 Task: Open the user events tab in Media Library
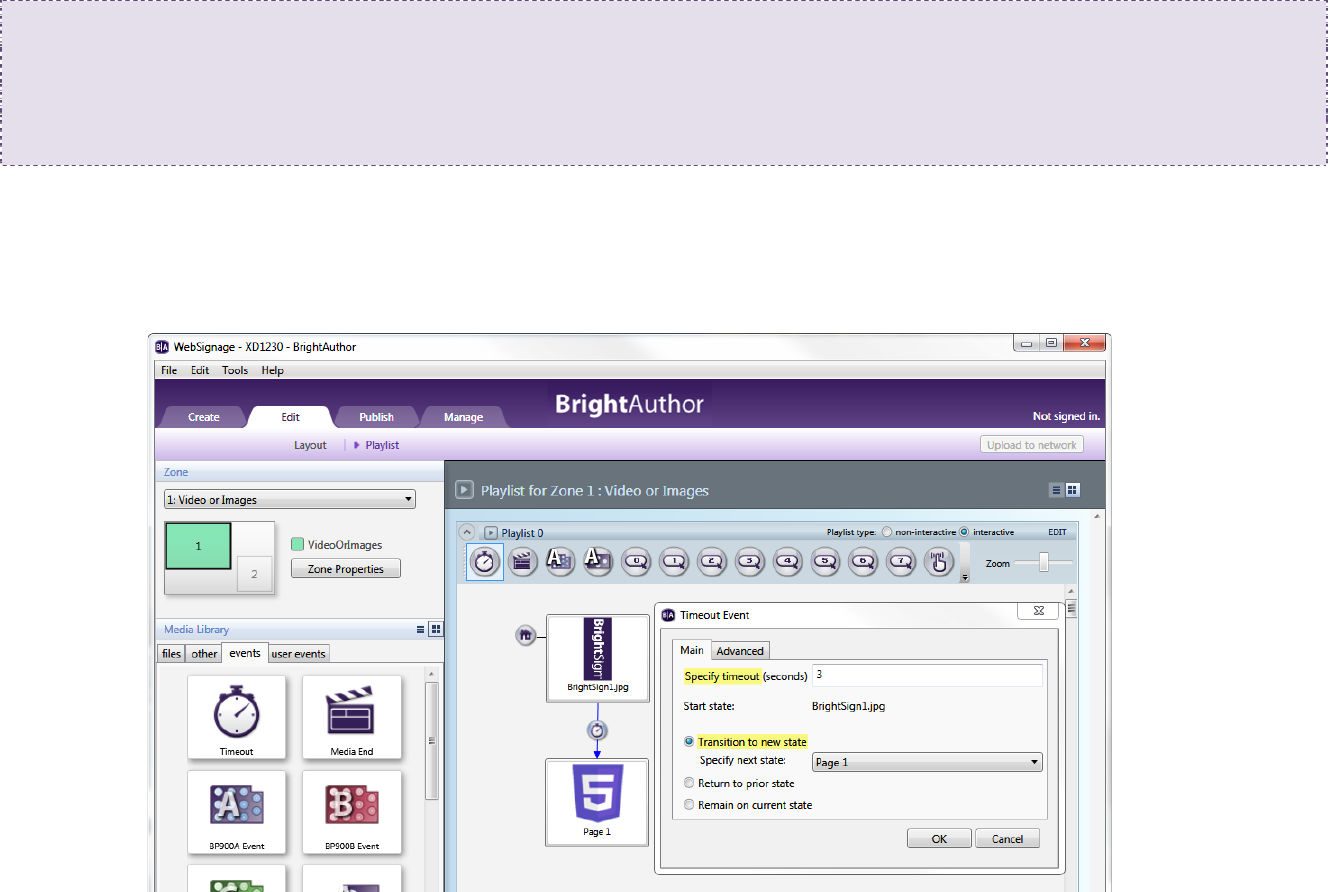click(299, 653)
